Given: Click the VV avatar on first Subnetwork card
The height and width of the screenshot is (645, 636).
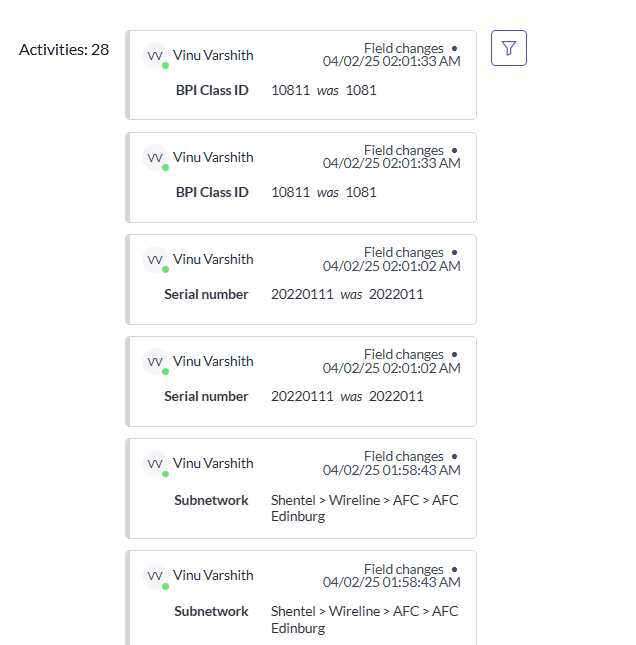Looking at the screenshot, I should [x=155, y=464].
